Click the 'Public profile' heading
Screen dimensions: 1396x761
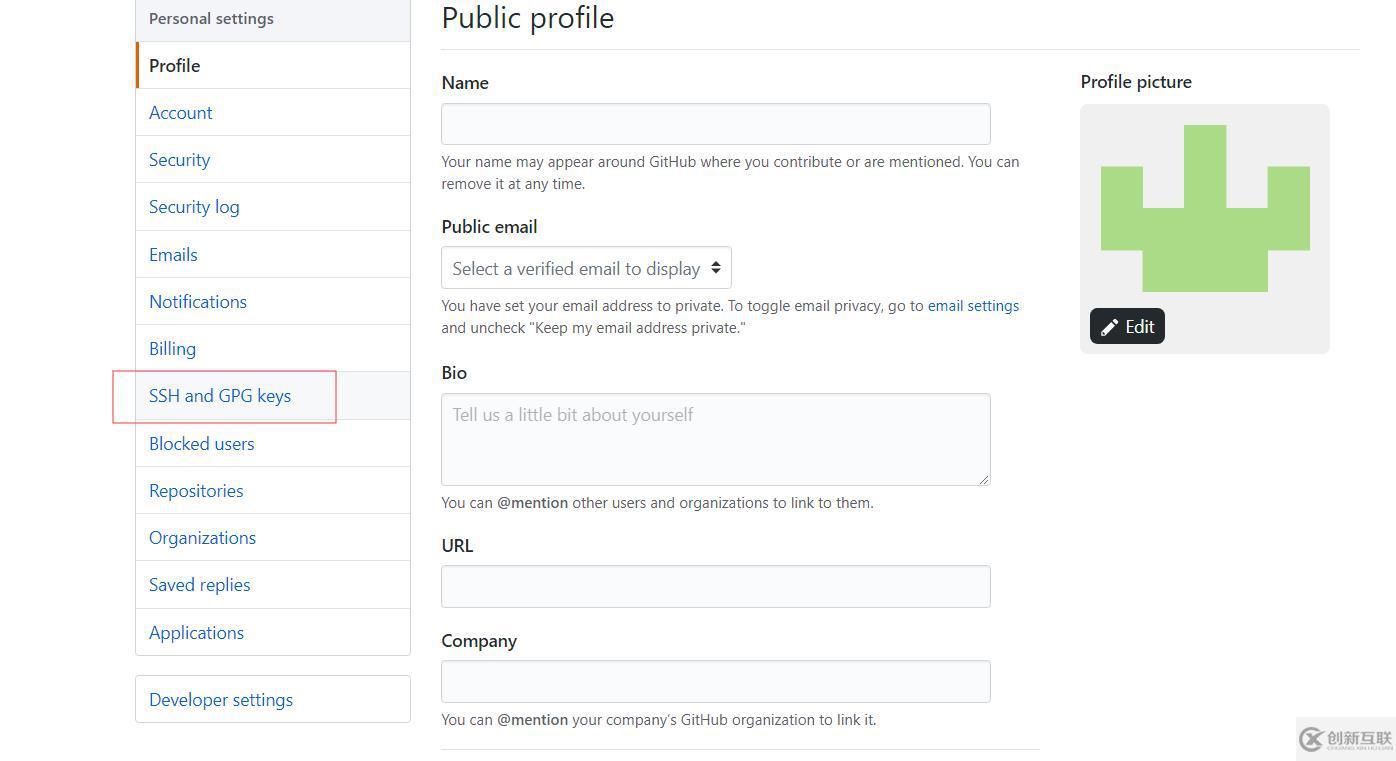pos(528,18)
